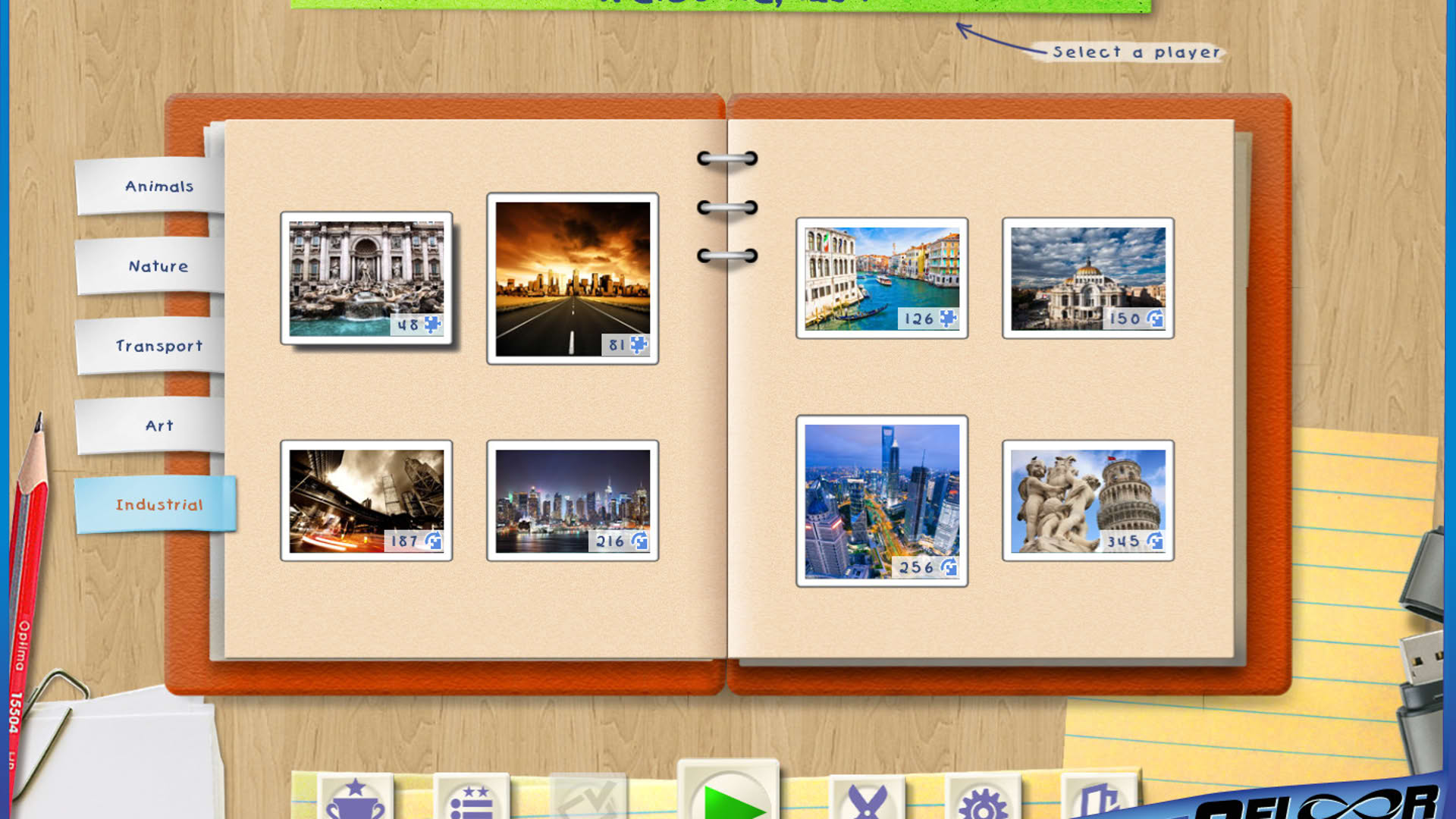Click the puzzle-piece icon beside 126

click(948, 318)
